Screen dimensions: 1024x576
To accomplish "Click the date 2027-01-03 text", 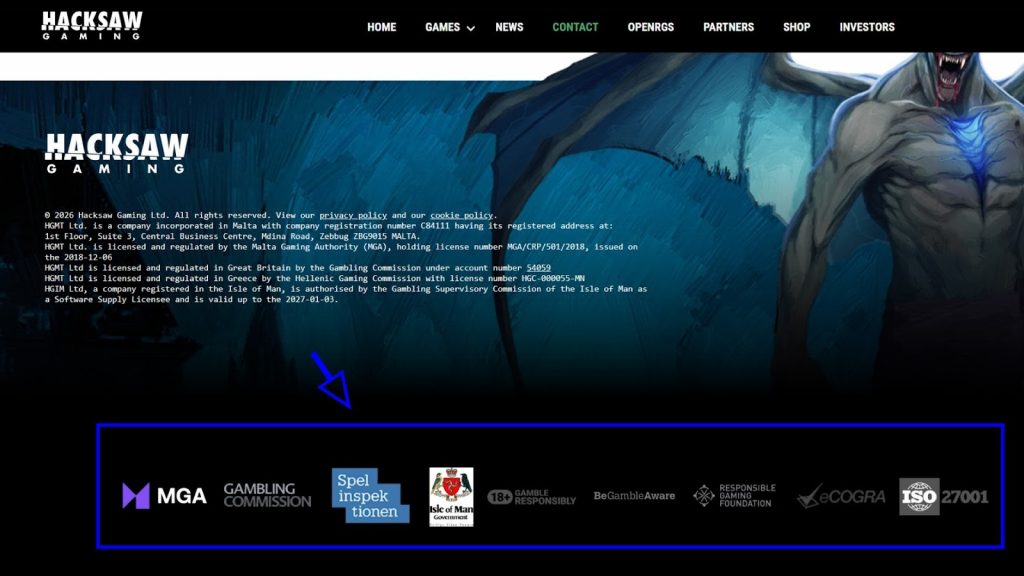I will point(310,299).
